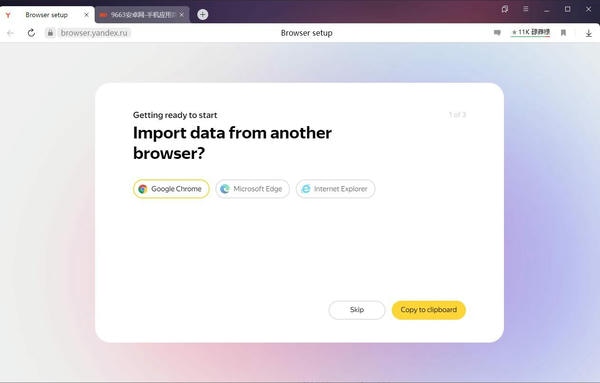Click the Microsoft Edge logo icon
The width and height of the screenshot is (600, 383).
click(x=225, y=189)
